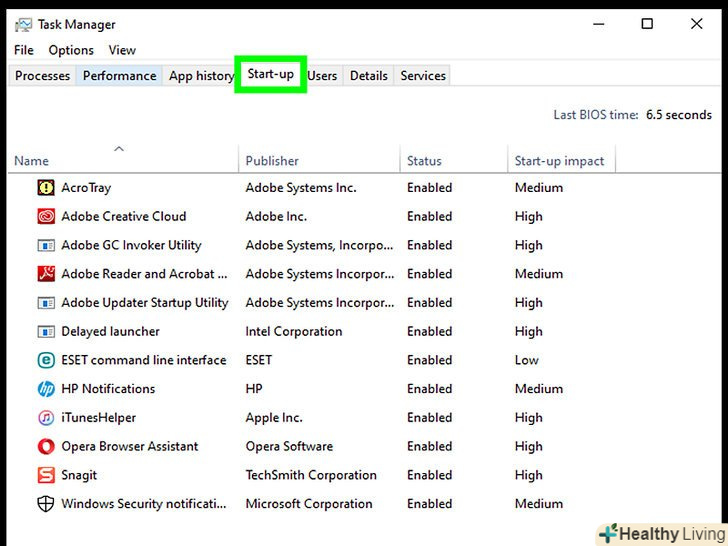Viewport: 728px width, 546px height.
Task: Click the Adobe Reader and Acrobat icon
Action: tap(46, 274)
